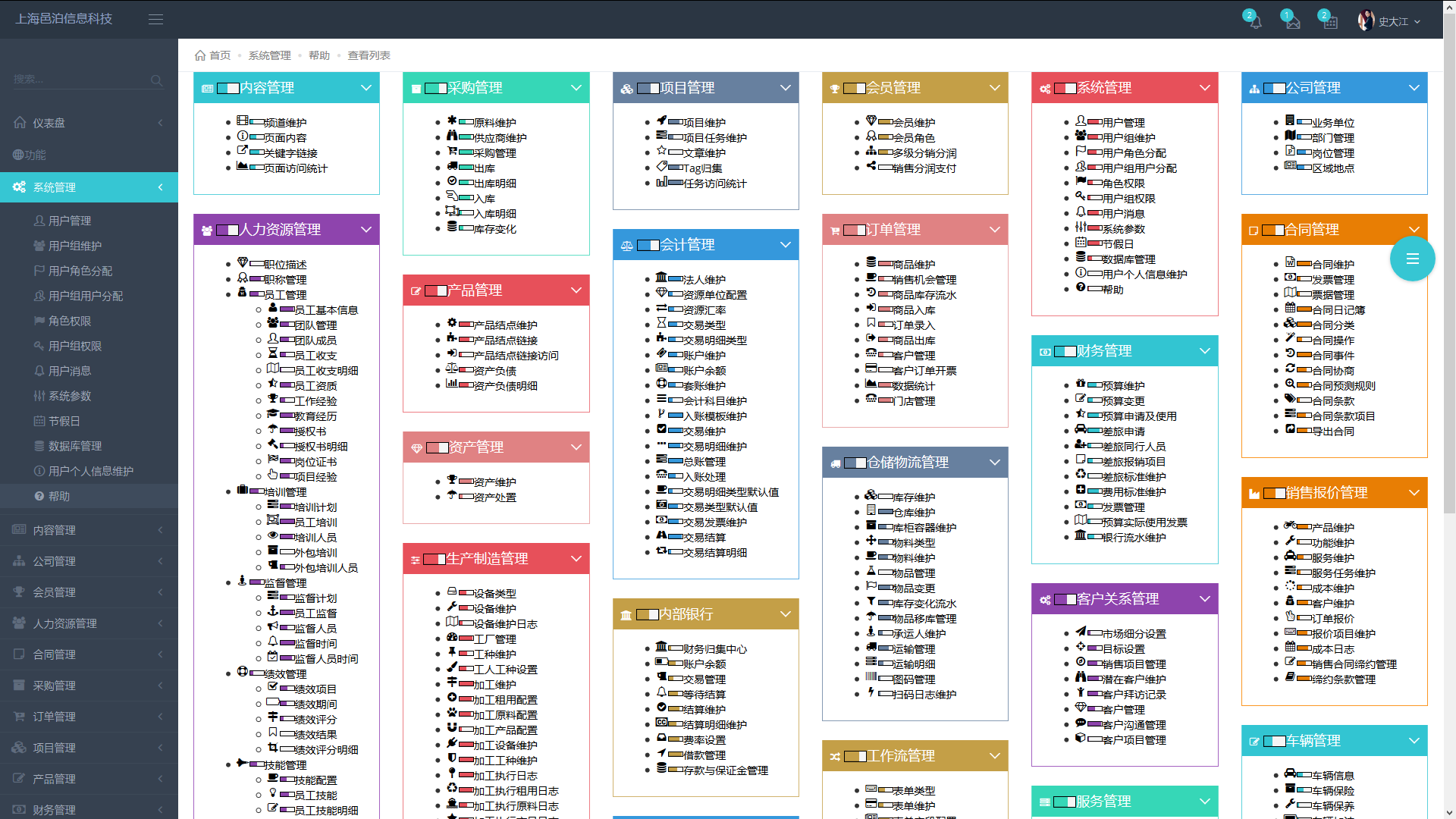Image resolution: width=1456 pixels, height=819 pixels.
Task: Click the 会员管理 membership icon in sidebar
Action: pos(18,592)
